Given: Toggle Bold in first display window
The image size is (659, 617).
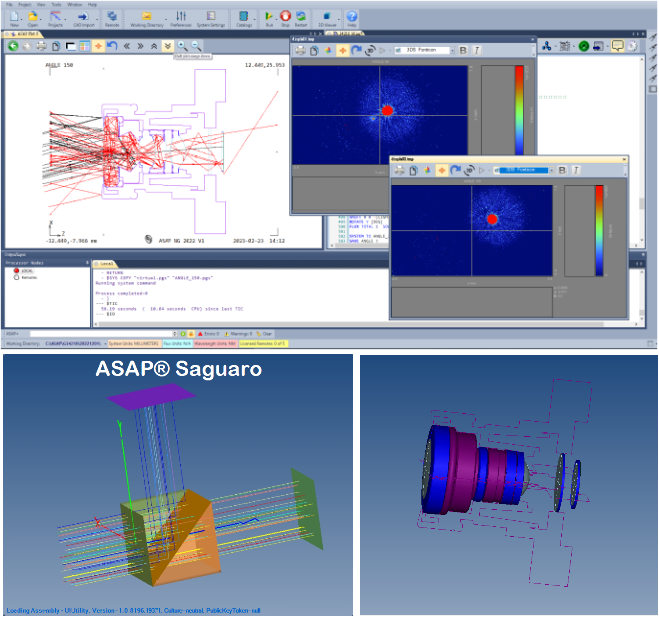Looking at the screenshot, I should [463, 50].
